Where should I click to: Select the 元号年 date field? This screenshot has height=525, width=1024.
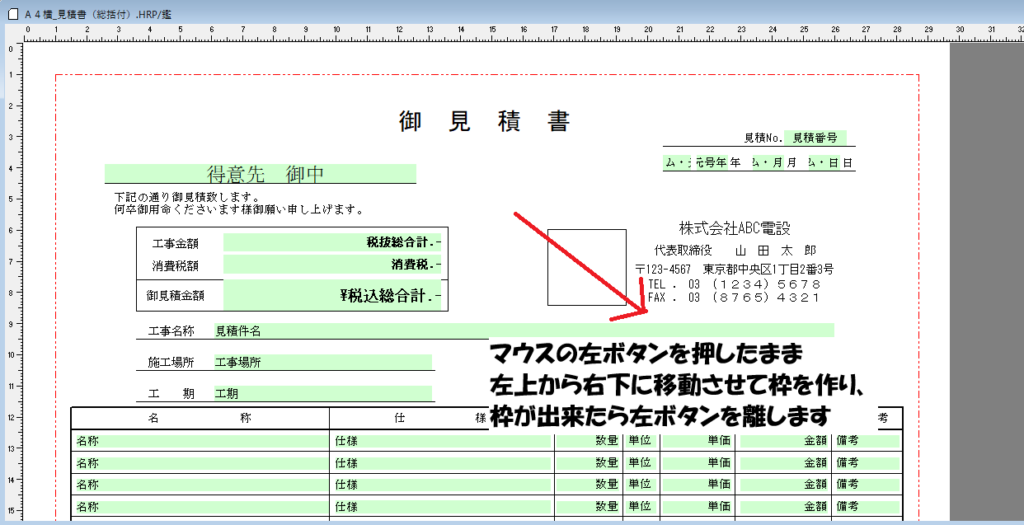point(711,163)
